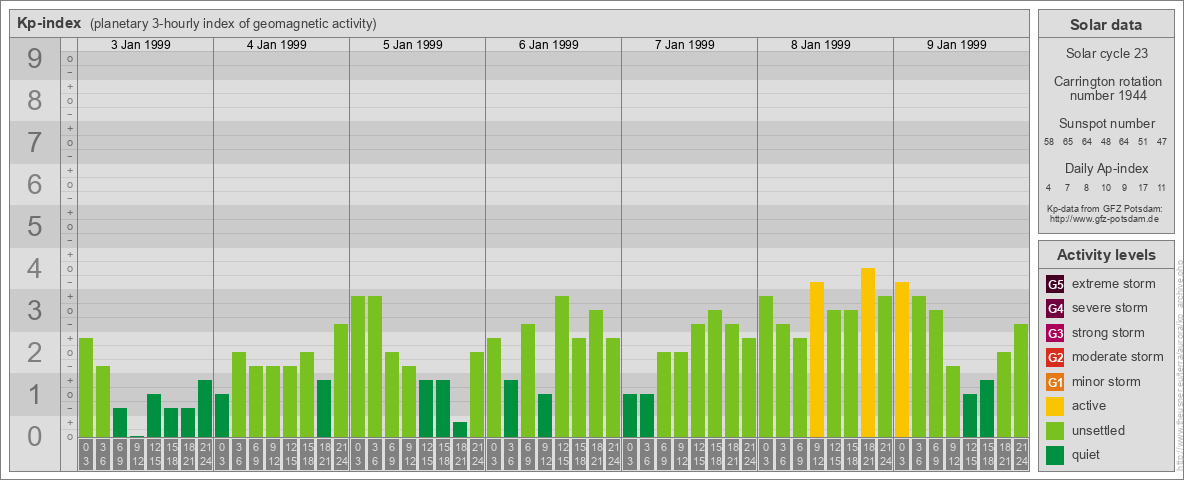This screenshot has width=1184, height=480.
Task: Click the '12 15' time label under 6 Jan
Action: click(x=562, y=455)
